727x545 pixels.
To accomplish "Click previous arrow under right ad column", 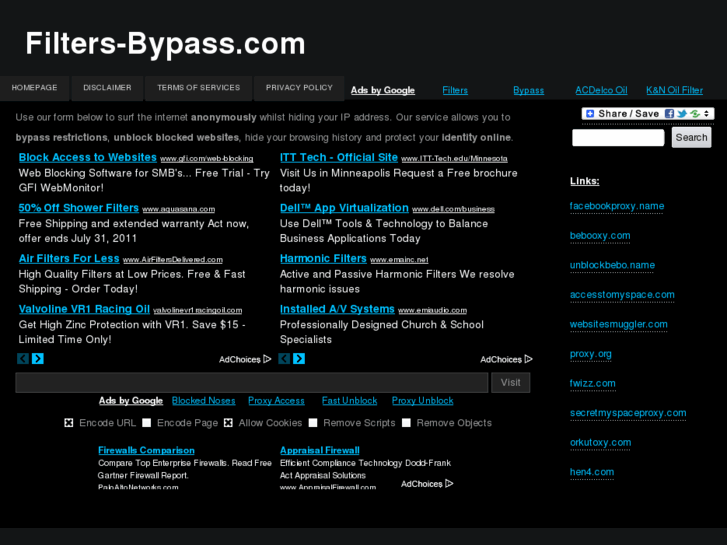I will [x=284, y=359].
